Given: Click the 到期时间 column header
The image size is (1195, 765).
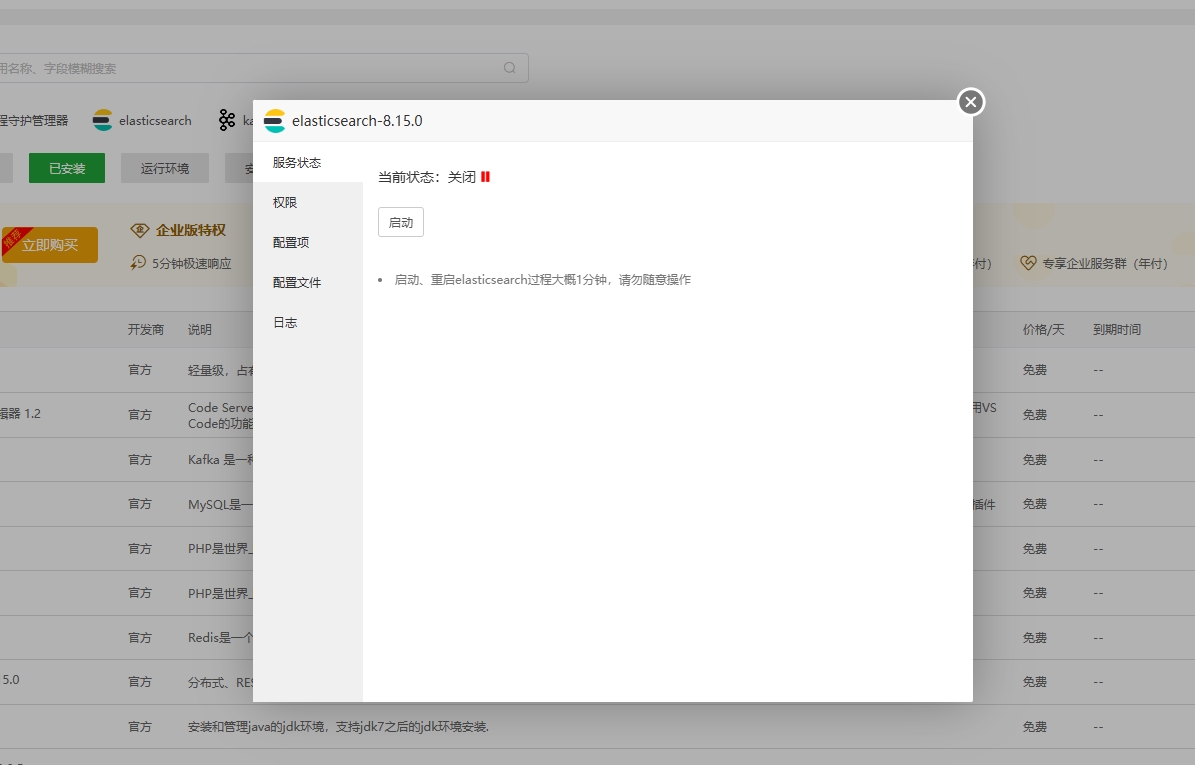Looking at the screenshot, I should 1117,330.
